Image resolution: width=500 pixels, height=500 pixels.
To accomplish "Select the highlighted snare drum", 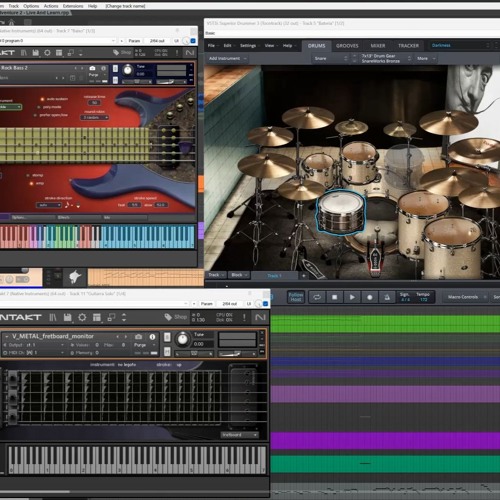I will tap(341, 212).
